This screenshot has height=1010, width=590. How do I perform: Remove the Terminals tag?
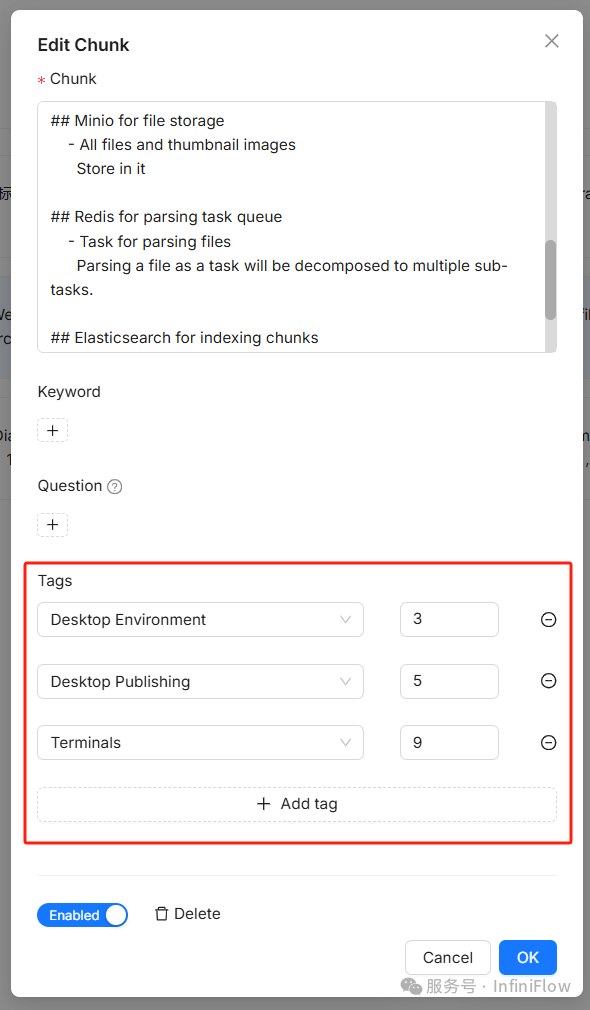pyautogui.click(x=548, y=743)
